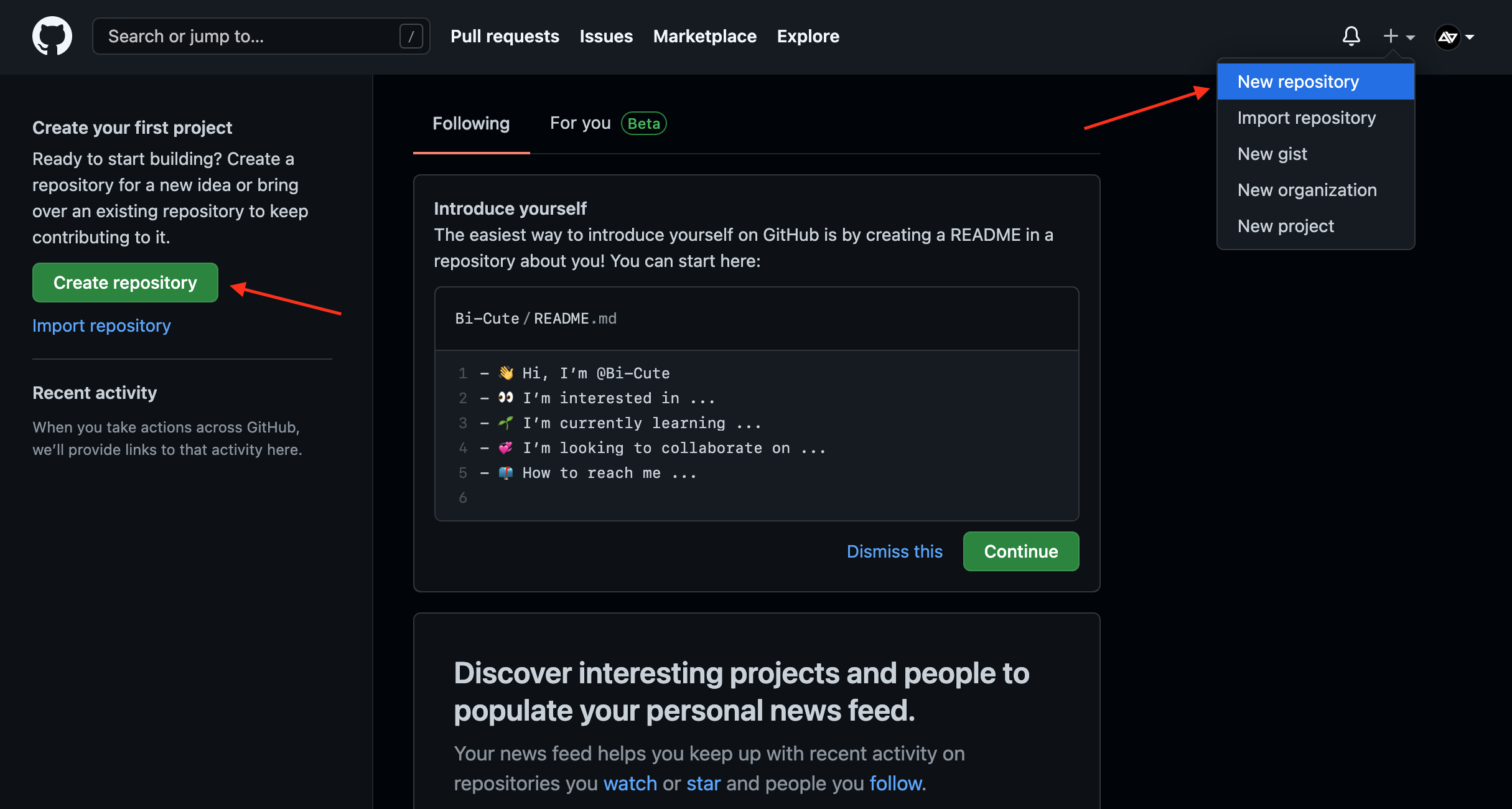Click the plus create-new icon
Viewport: 1512px width, 809px height.
(x=1391, y=36)
